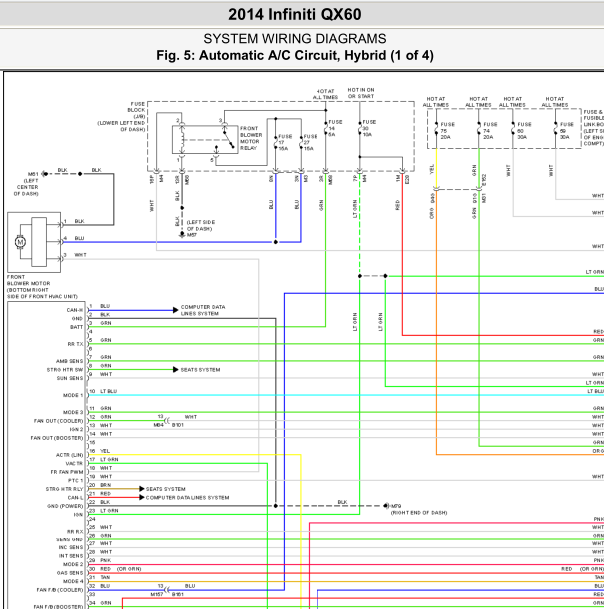Screen dimensions: 604x609
Task: Click 'SEATS SYSTEM' next to STRG HTR SW
Action: [x=200, y=370]
